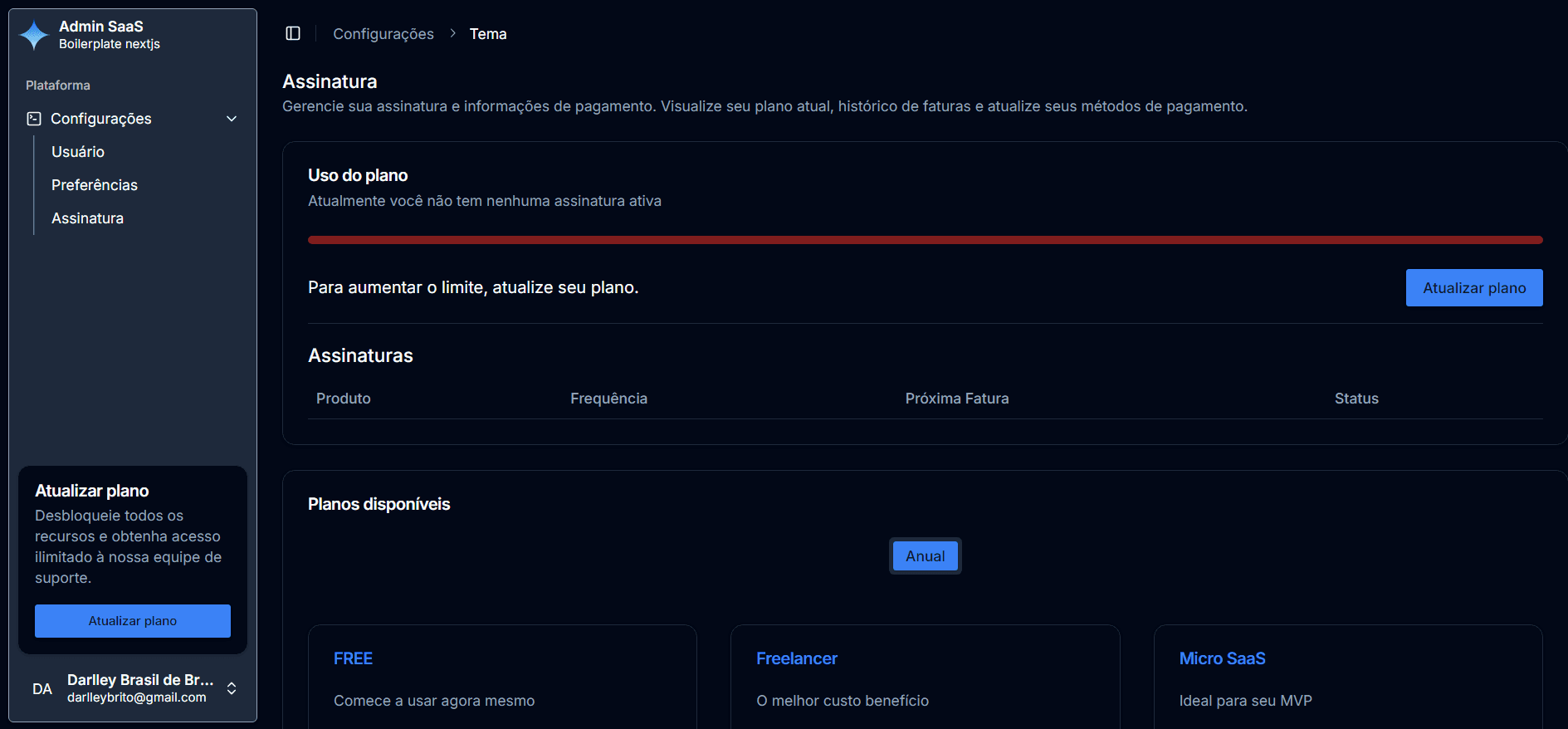The height and width of the screenshot is (729, 1568).
Task: Click 'O melhor custo benefício' text
Action: click(x=843, y=701)
